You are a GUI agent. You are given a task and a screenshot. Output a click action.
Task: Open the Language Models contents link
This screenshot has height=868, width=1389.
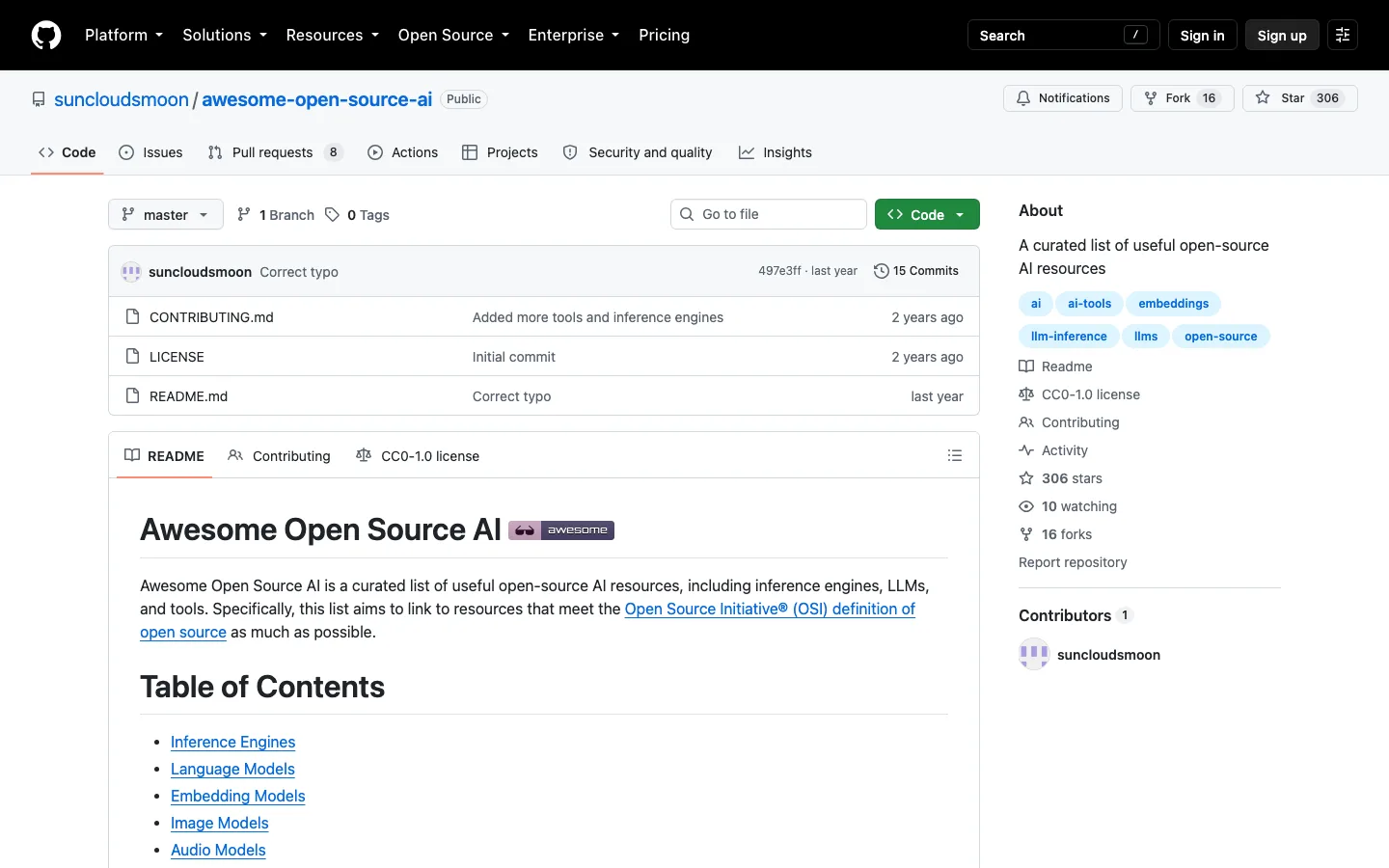tap(232, 769)
